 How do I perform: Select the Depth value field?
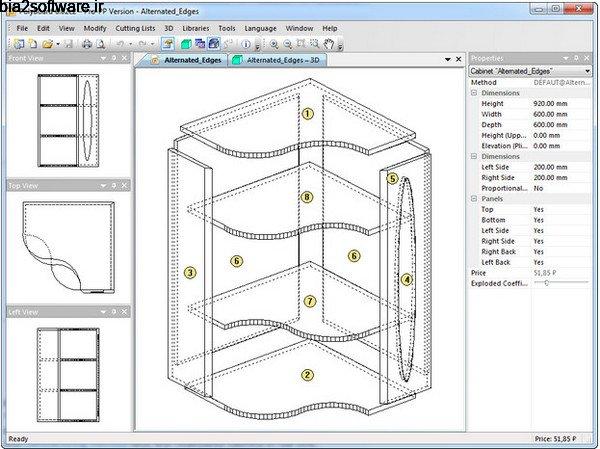pos(561,125)
